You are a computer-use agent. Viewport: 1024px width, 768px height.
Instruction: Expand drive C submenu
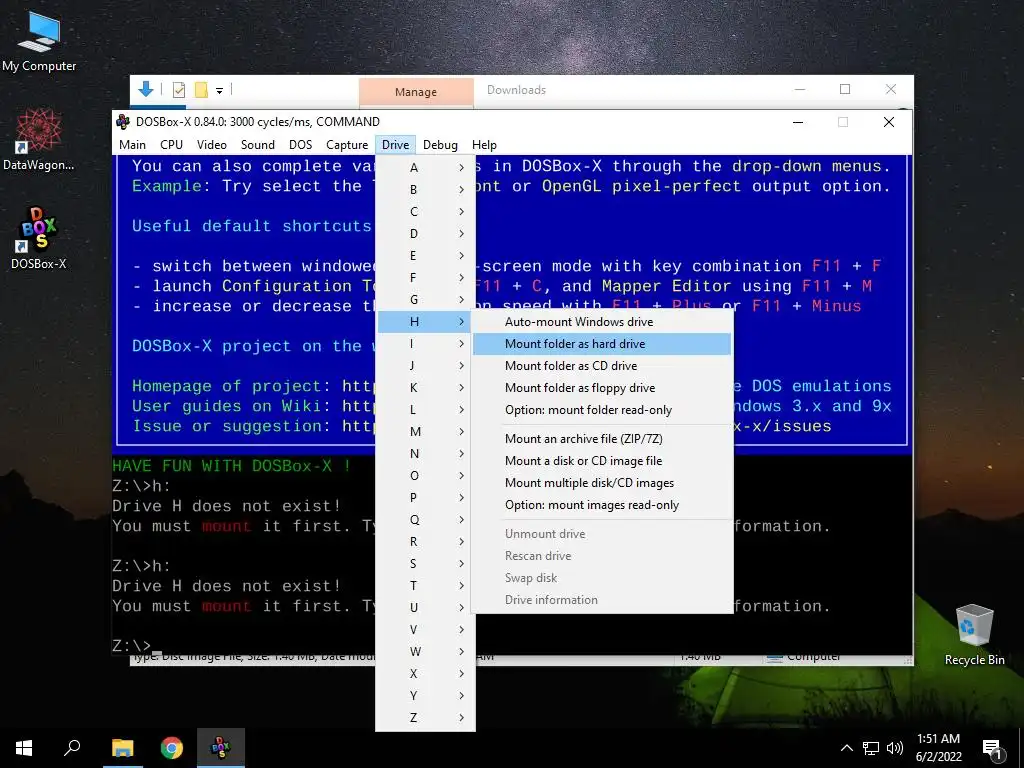click(x=425, y=212)
